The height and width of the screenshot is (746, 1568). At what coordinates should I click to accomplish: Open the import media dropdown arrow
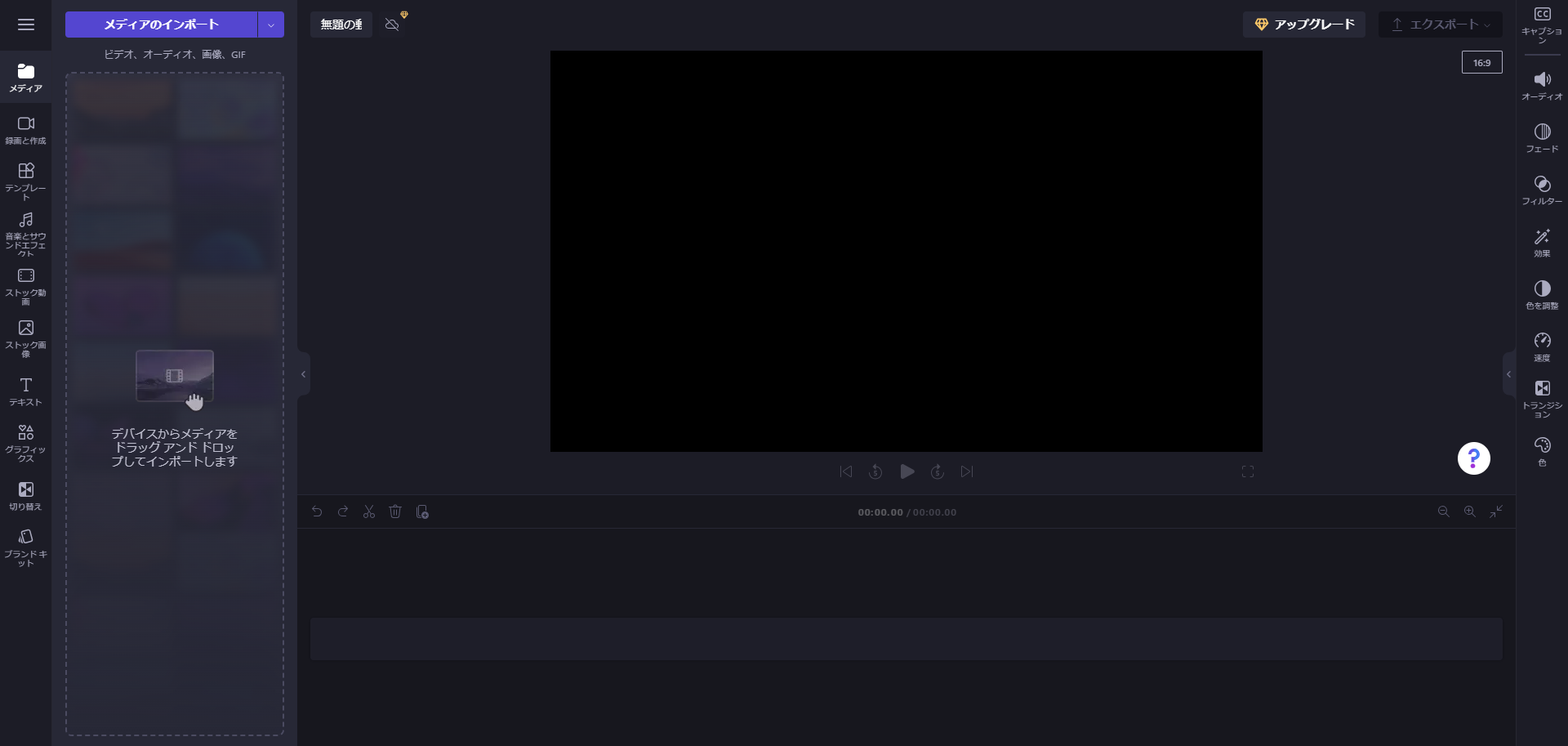[270, 25]
